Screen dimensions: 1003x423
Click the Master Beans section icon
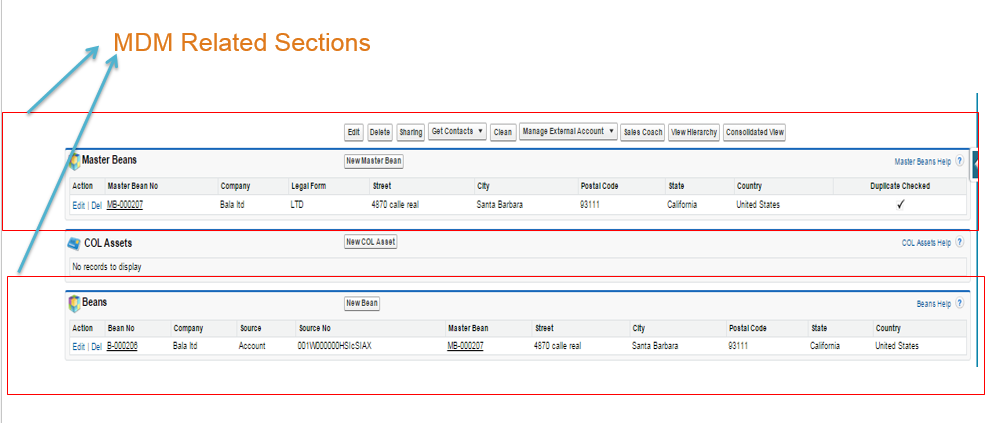click(x=74, y=161)
